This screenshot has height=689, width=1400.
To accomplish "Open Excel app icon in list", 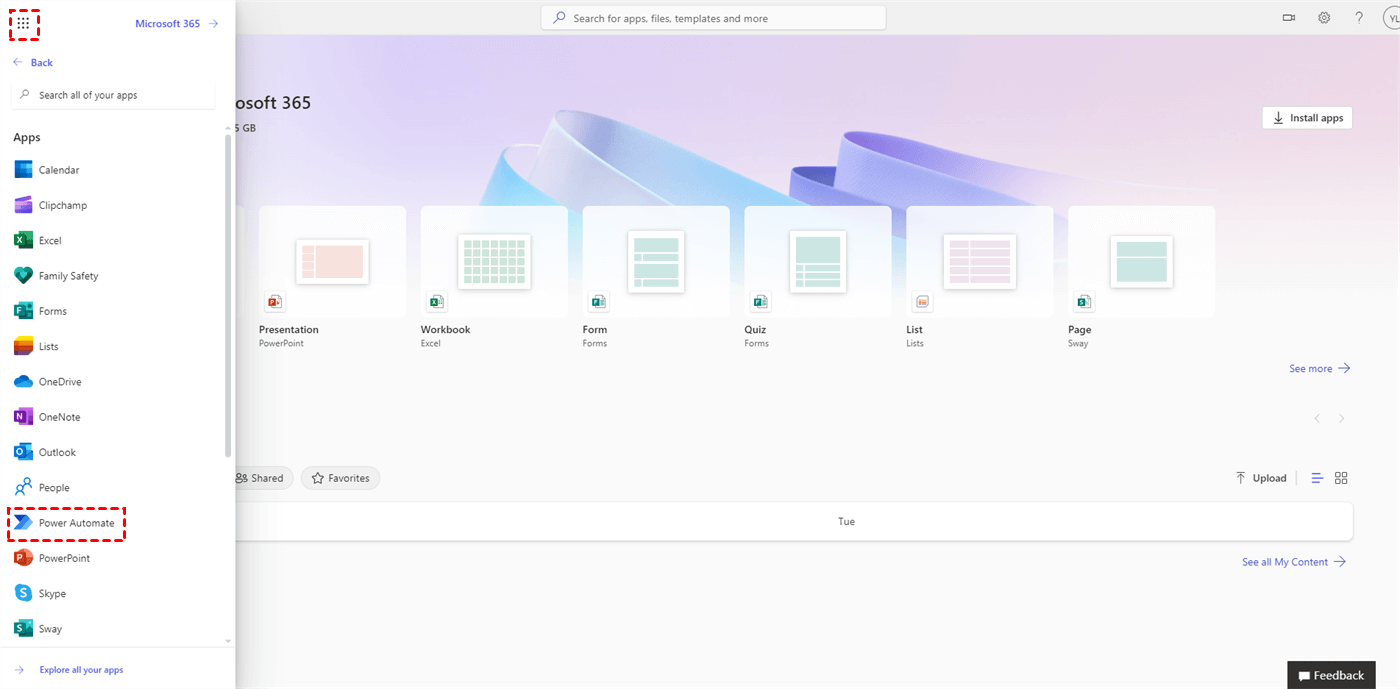I will 24,240.
